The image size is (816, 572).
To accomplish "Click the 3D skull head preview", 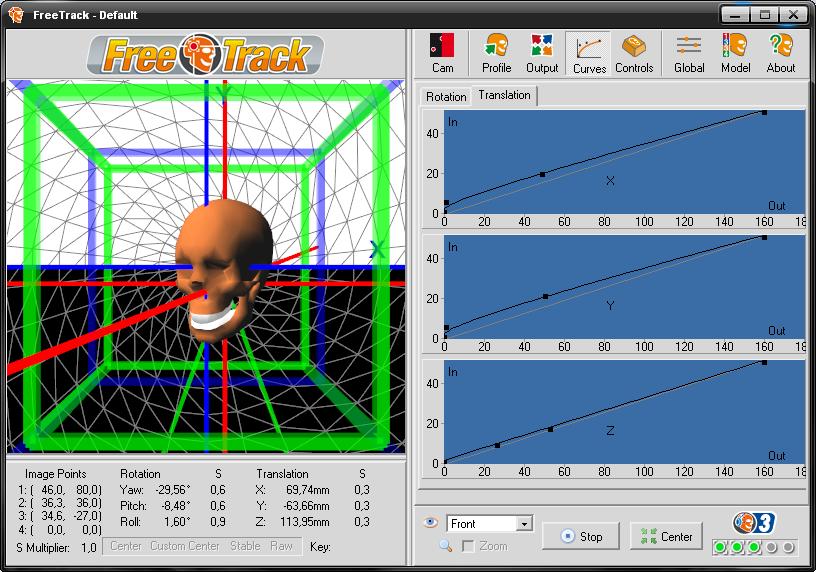I will pos(224,270).
